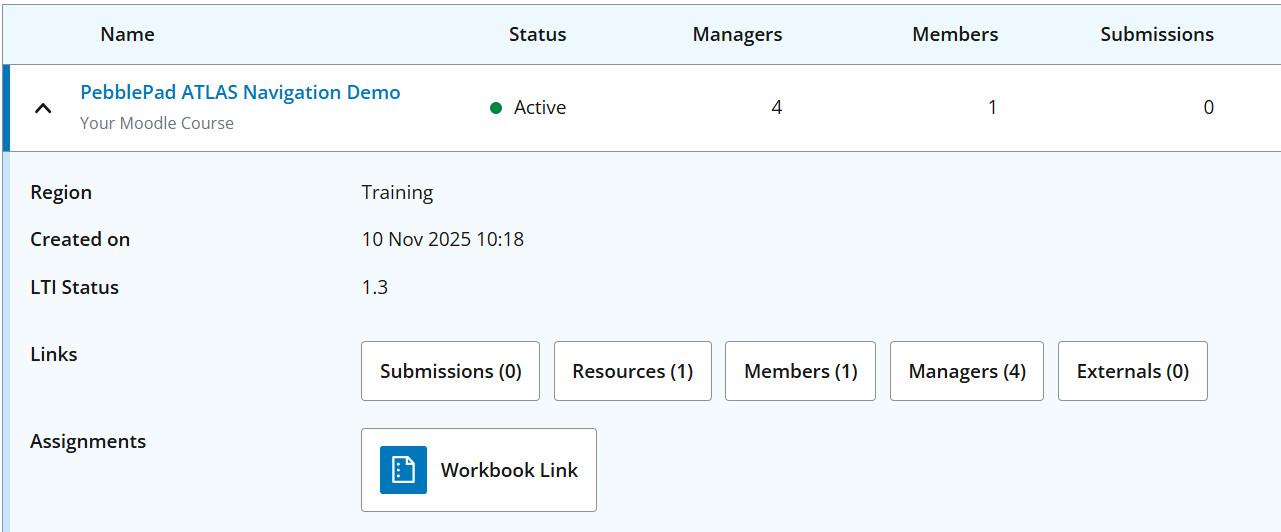Click the workbook document icon
This screenshot has height=532, width=1281.
pyautogui.click(x=404, y=470)
